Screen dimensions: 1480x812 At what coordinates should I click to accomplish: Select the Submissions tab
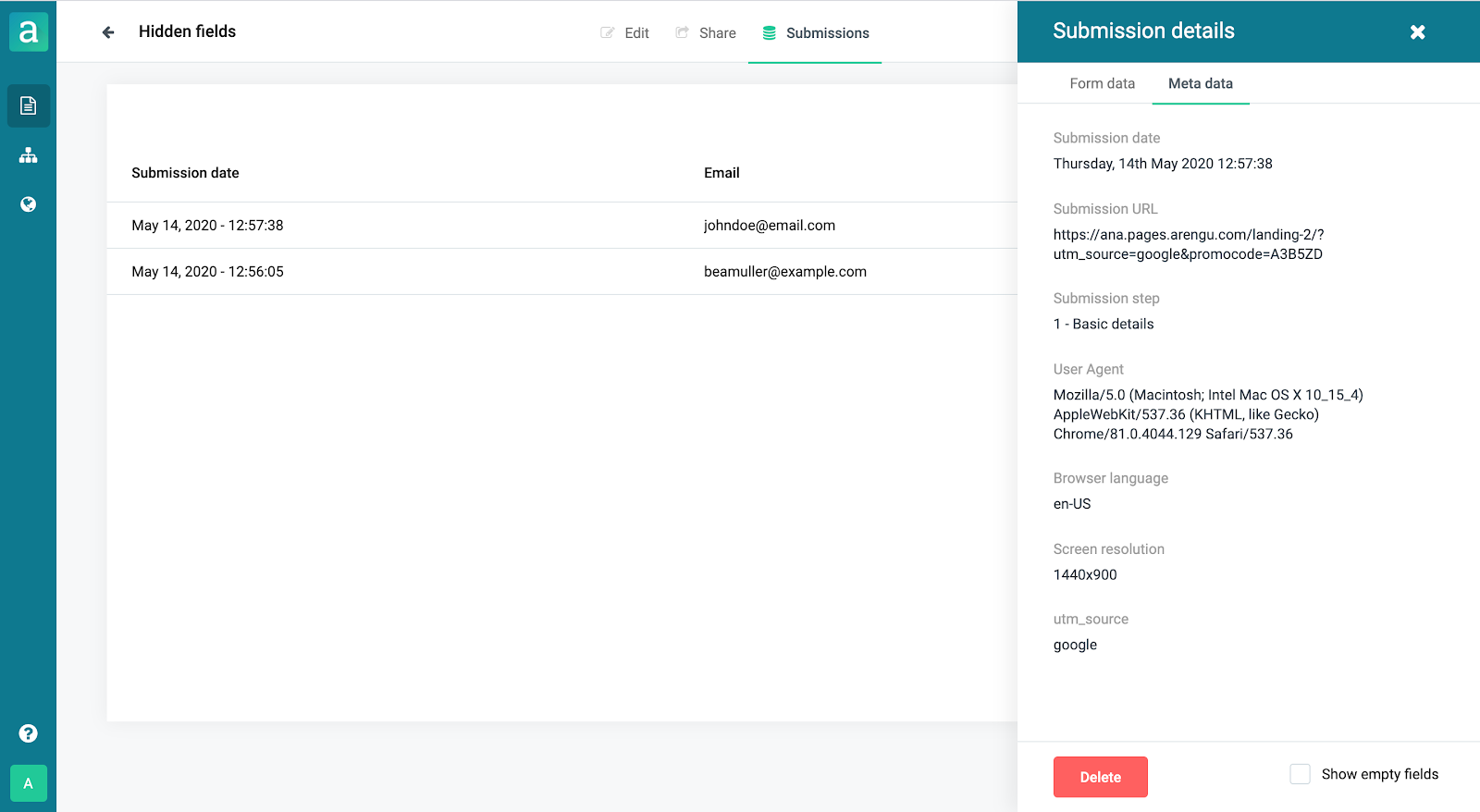pyautogui.click(x=815, y=33)
